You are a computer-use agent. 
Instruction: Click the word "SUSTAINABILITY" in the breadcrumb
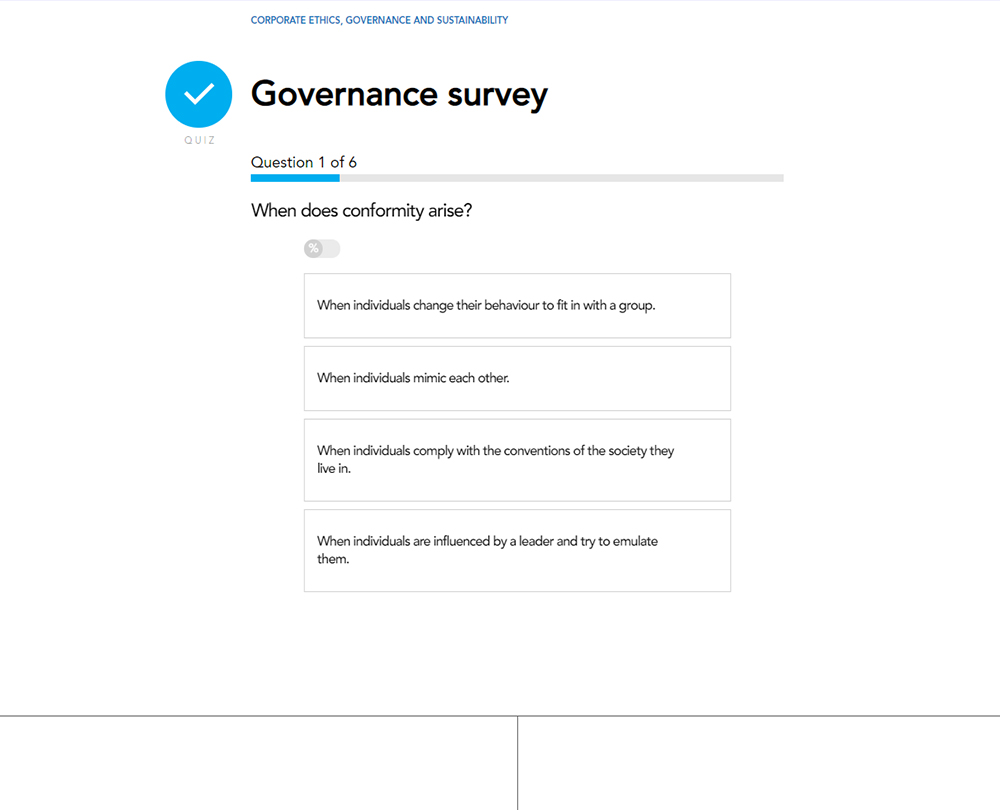(x=472, y=20)
